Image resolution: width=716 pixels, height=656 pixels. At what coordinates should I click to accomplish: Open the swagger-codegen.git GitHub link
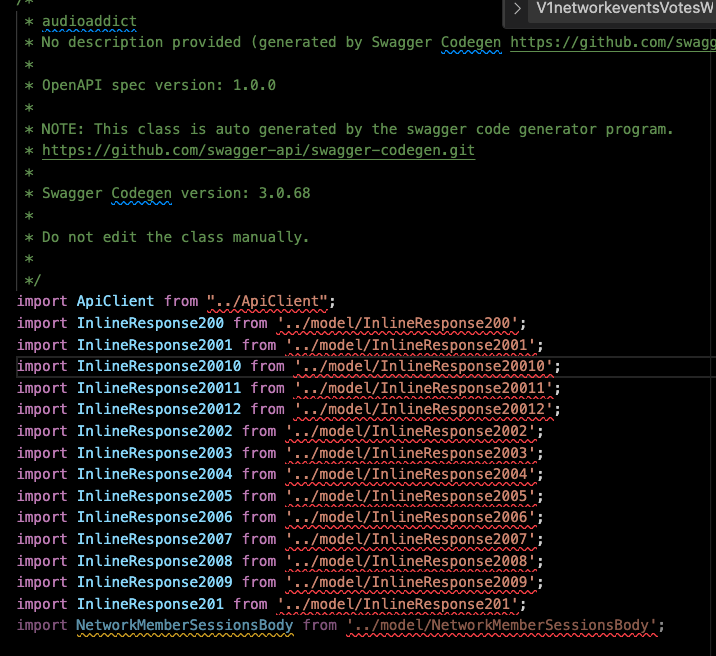pos(258,150)
